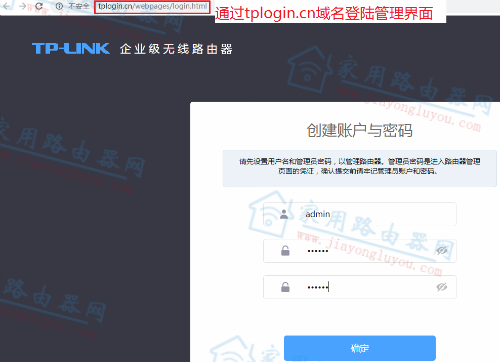The width and height of the screenshot is (500, 362).
Task: Click the browser back arrow
Action: pyautogui.click(x=6, y=6)
